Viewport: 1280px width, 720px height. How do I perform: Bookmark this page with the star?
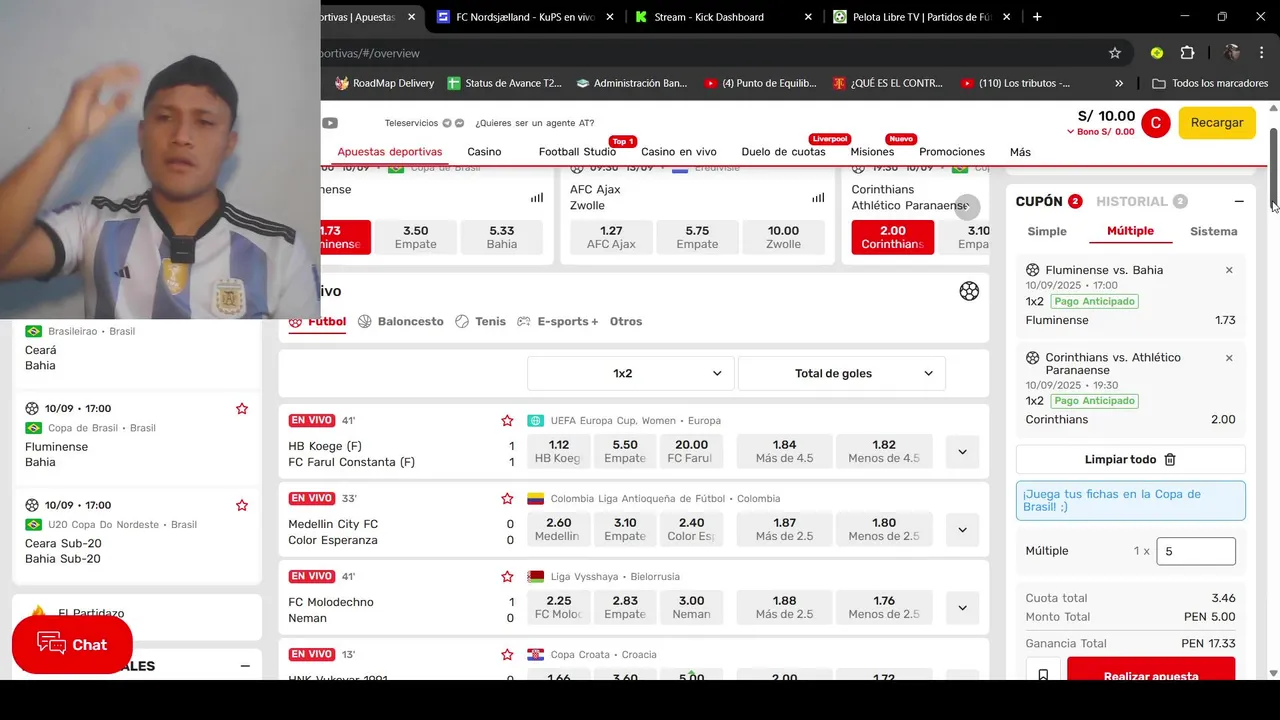coord(1115,53)
